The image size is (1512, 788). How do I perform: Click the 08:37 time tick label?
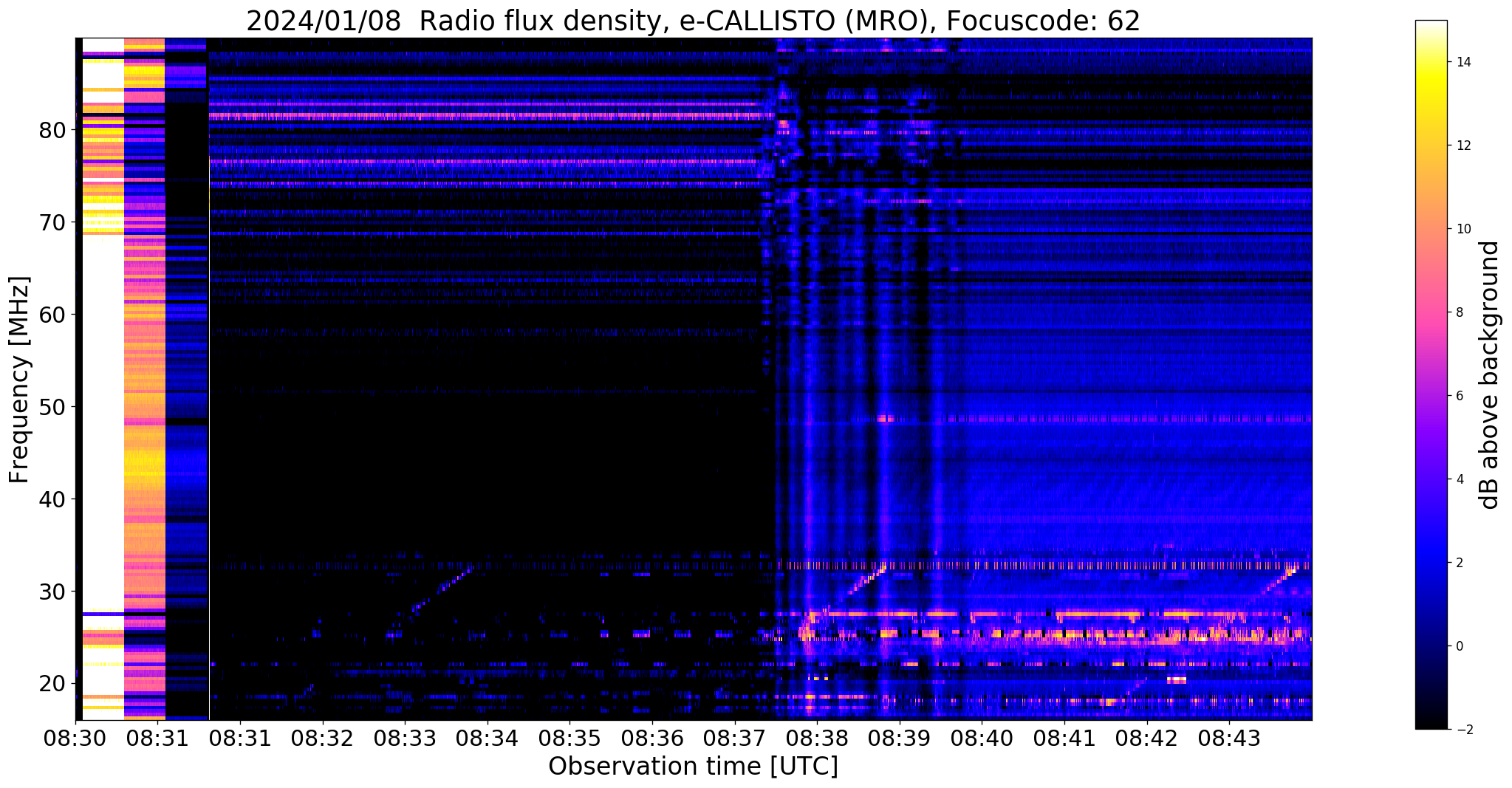click(x=735, y=738)
